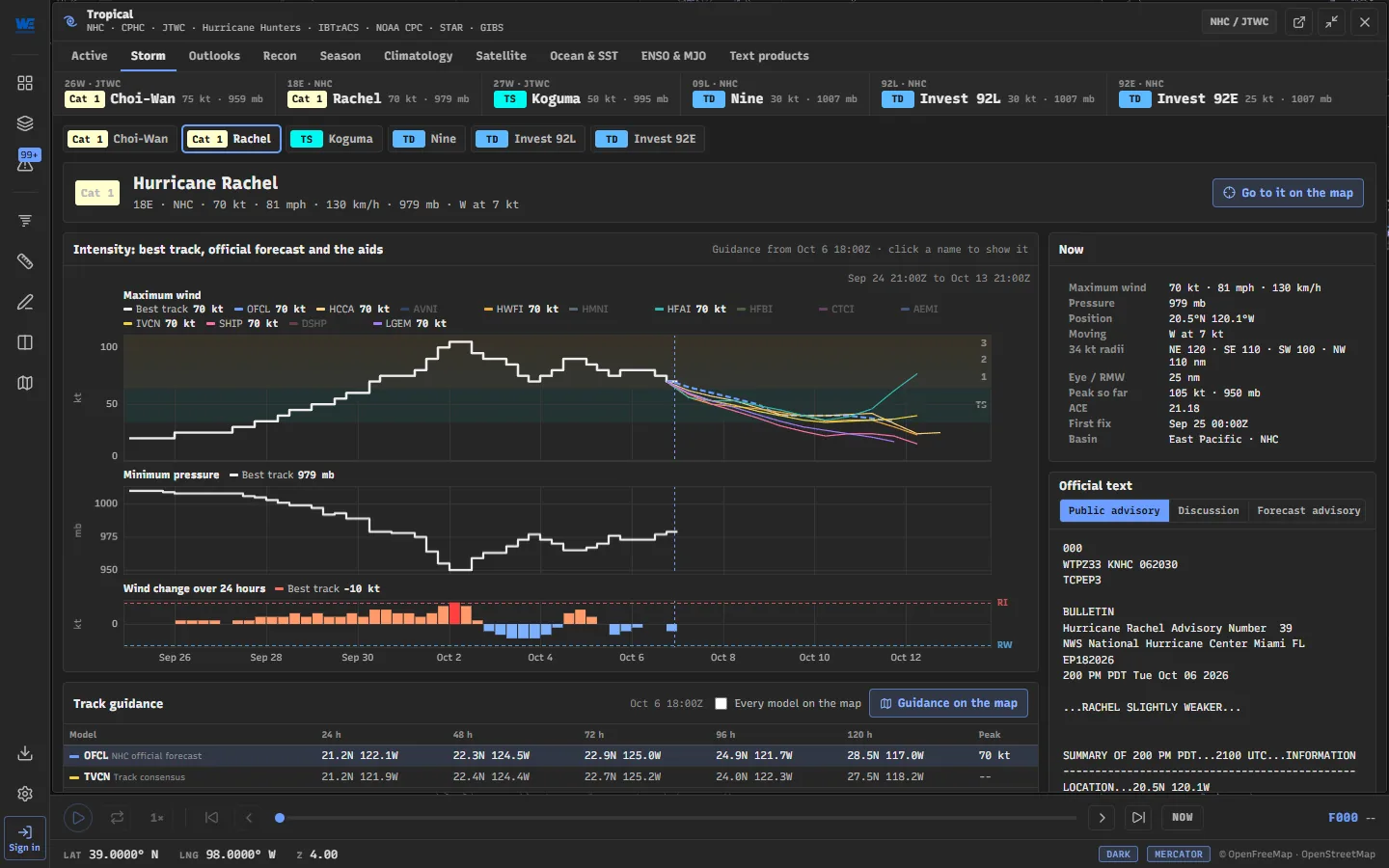Change the 1× playback speed
This screenshot has width=1389, height=868.
157,818
